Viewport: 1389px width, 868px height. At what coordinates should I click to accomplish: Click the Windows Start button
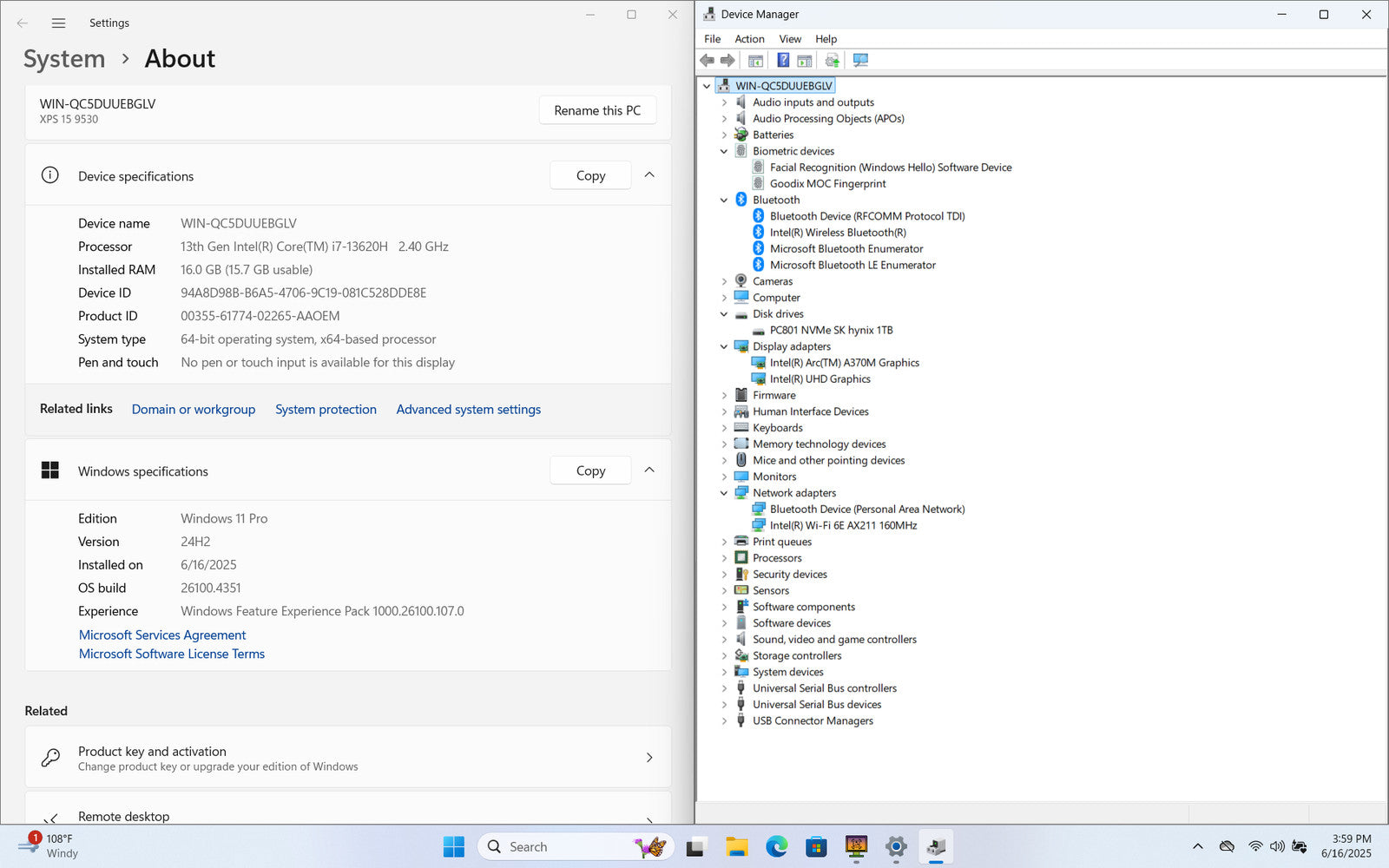453,846
